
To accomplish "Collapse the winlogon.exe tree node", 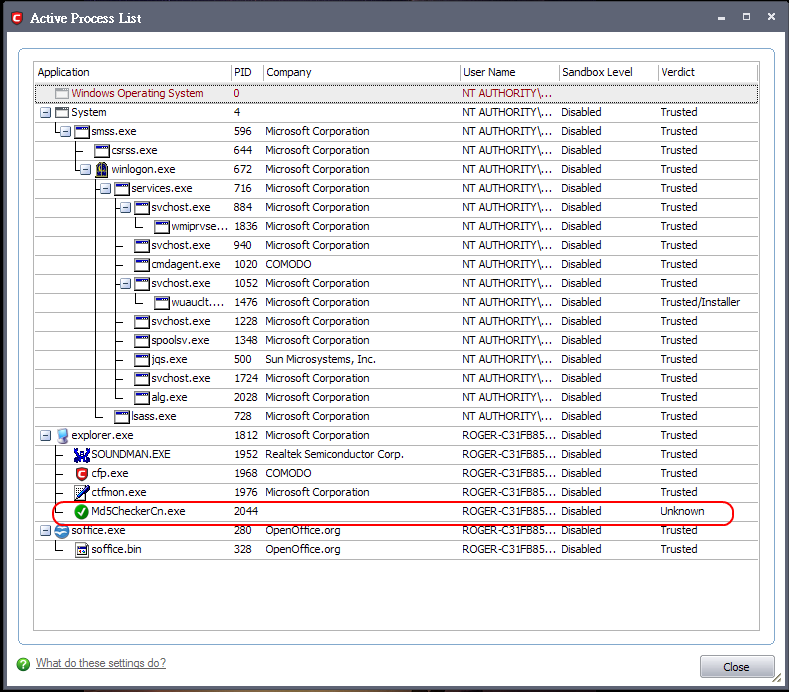I will 86,170.
